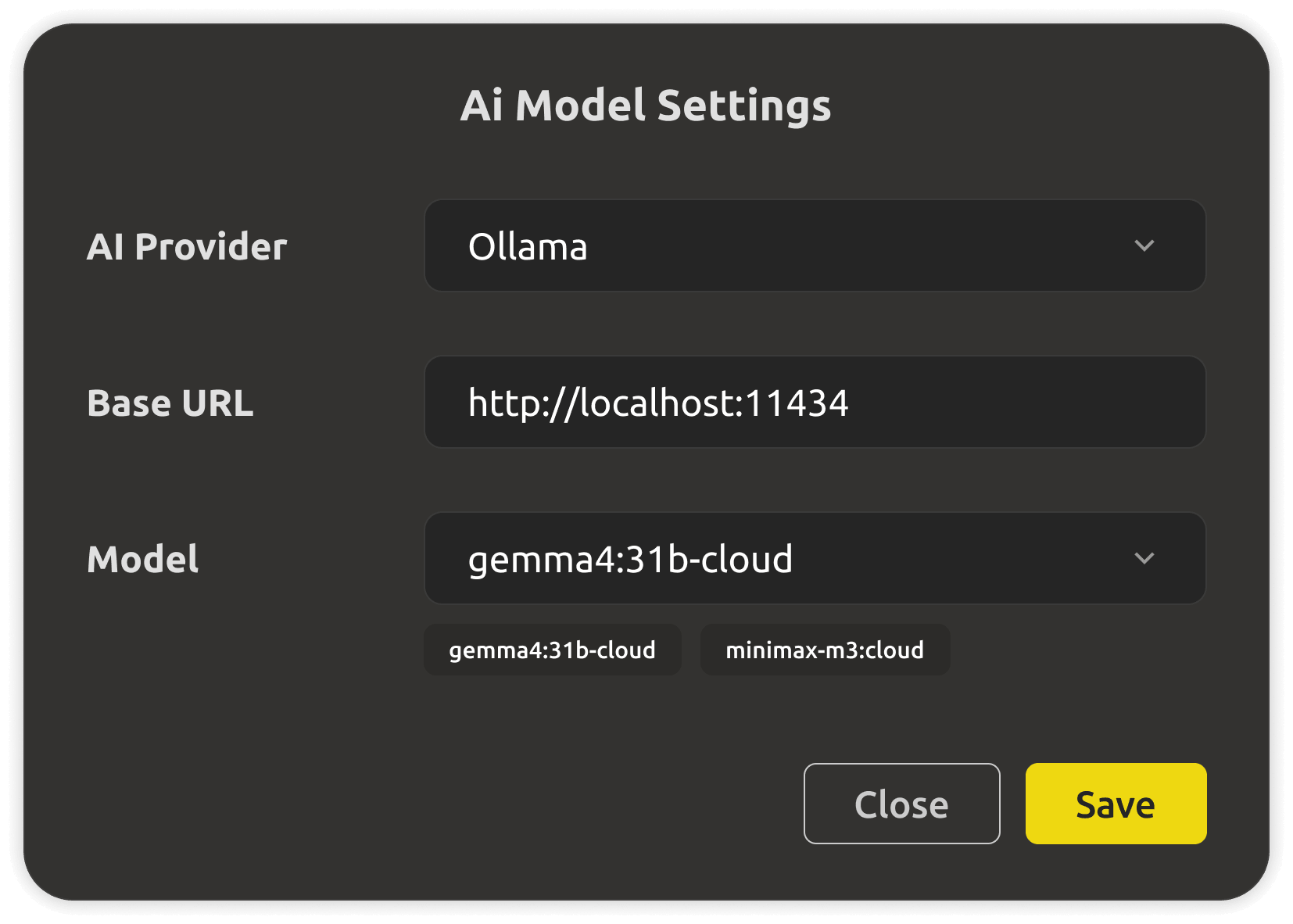Click the localhost portion of Base URL
Viewport: 1293px width, 924px height.
pyautogui.click(x=658, y=403)
